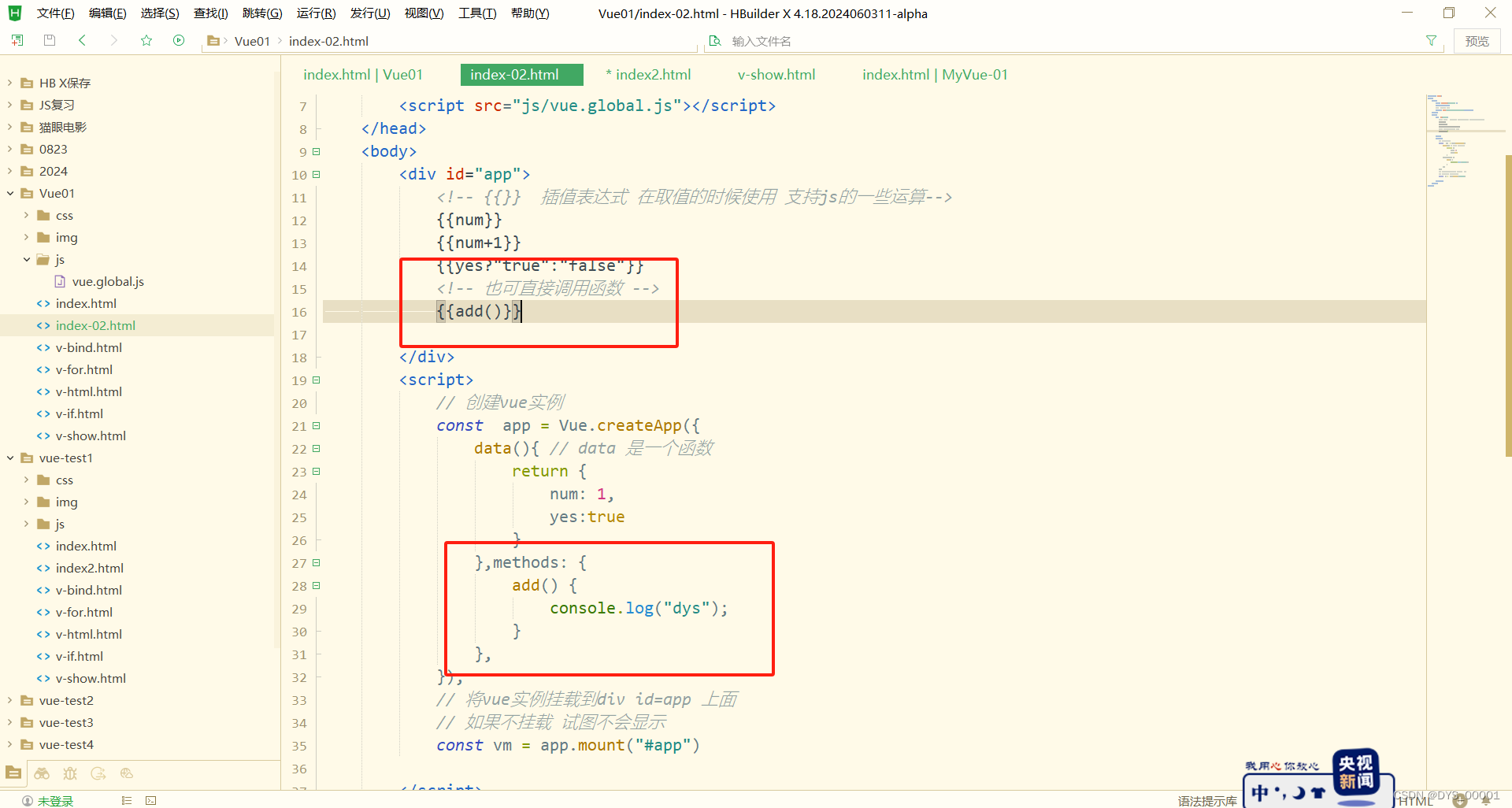Collapse the vue-test1 project folder
Screen dimensions: 1512x808
(x=10, y=458)
